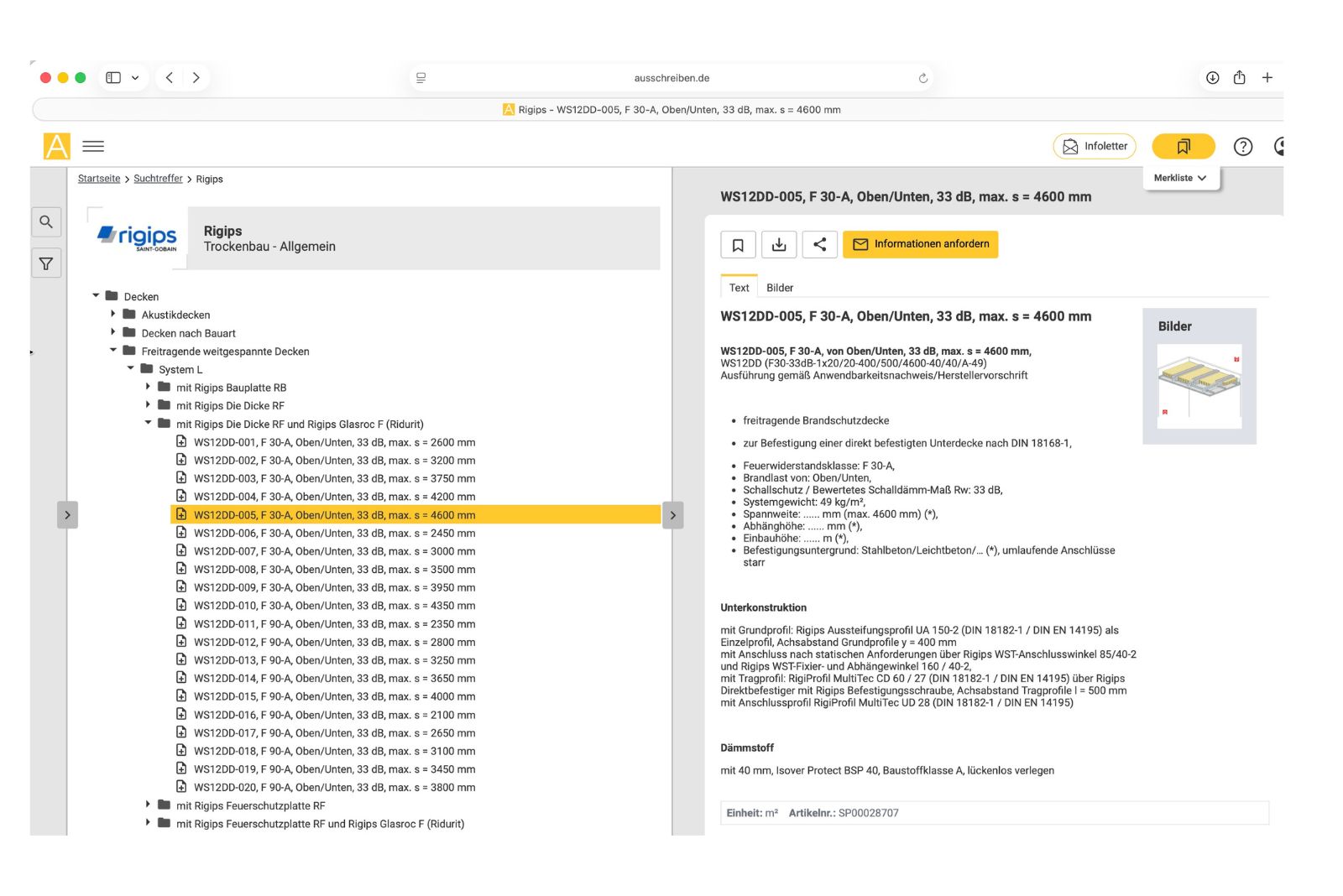Select WS12DD-008 max. s = 3500 mm
The height and width of the screenshot is (896, 1343).
coord(334,570)
